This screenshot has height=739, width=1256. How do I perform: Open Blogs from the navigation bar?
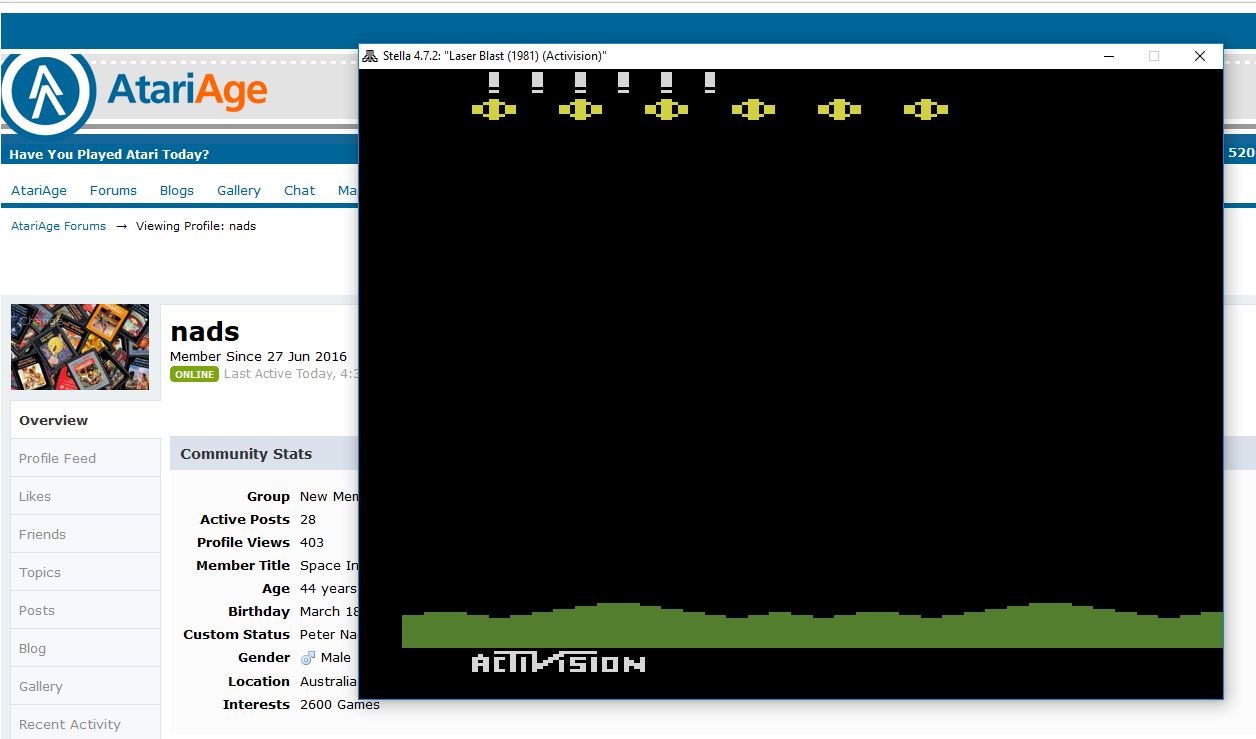177,190
